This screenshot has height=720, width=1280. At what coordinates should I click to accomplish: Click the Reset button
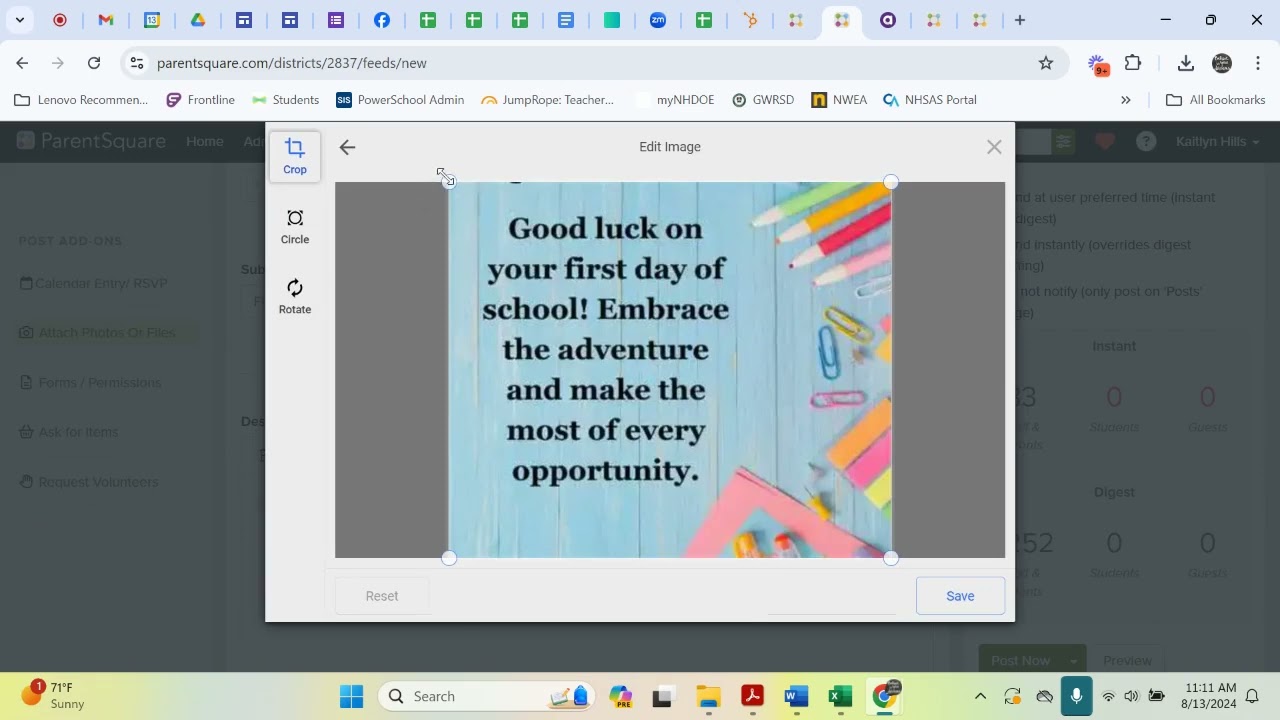tap(382, 596)
